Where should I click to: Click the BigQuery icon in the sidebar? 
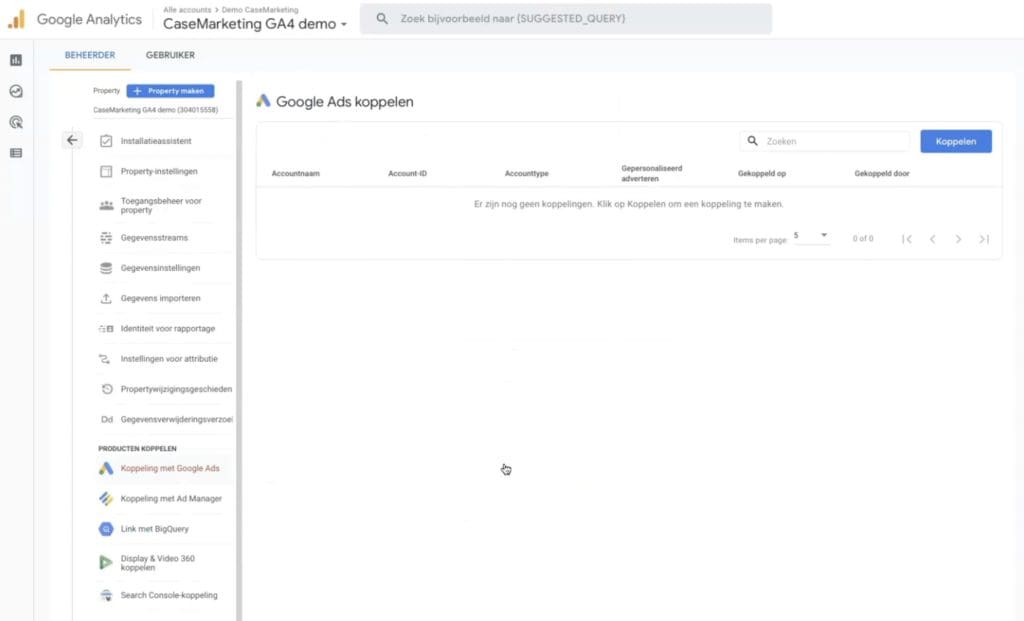coord(106,529)
